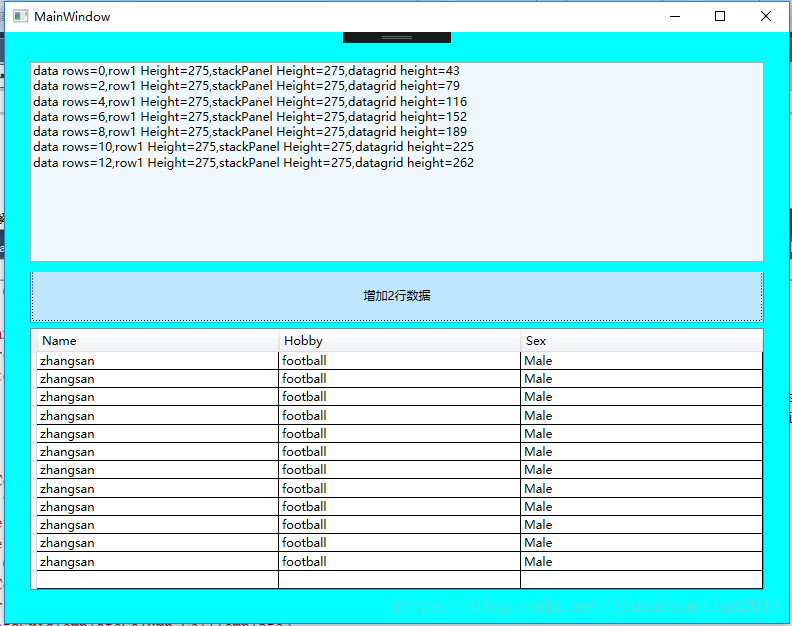The image size is (792, 626).
Task: Click log line 'data rows=4' with datagrid height=116
Action: click(250, 102)
